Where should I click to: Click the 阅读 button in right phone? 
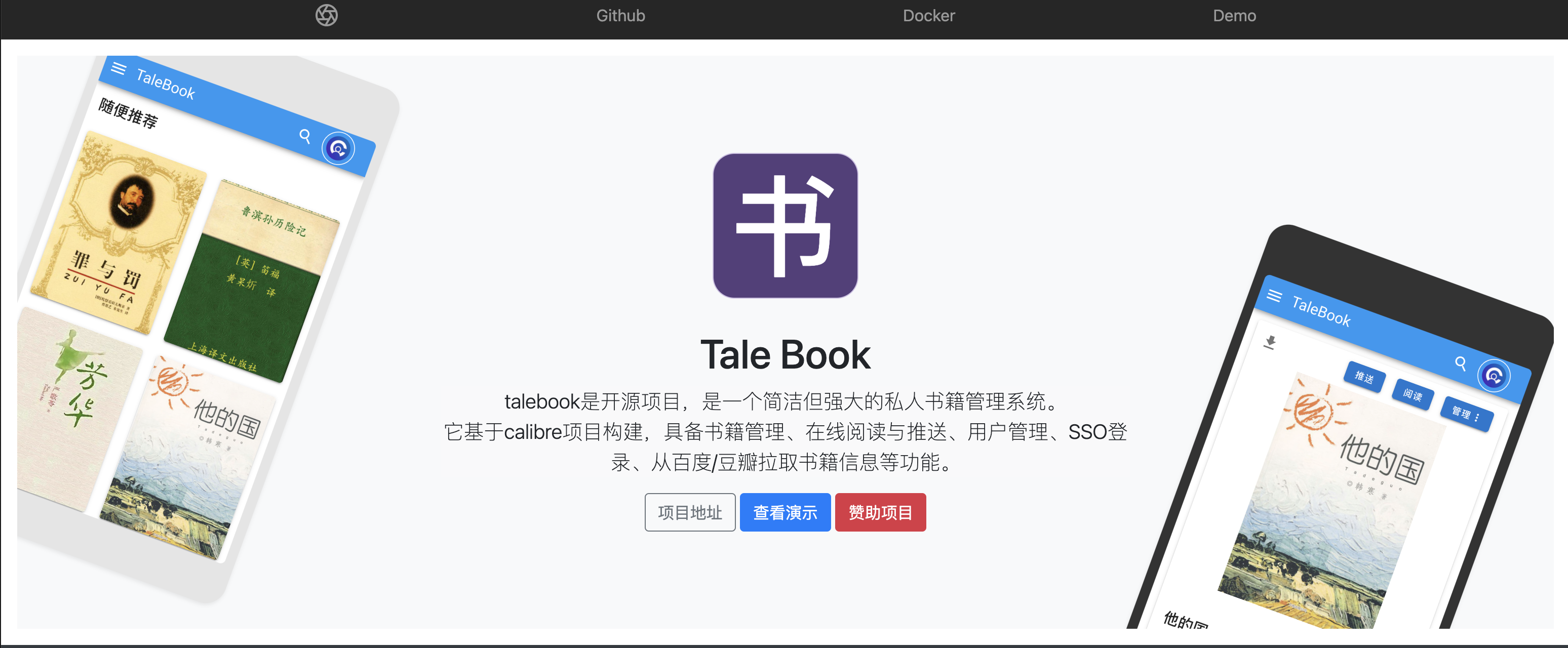click(x=1413, y=395)
